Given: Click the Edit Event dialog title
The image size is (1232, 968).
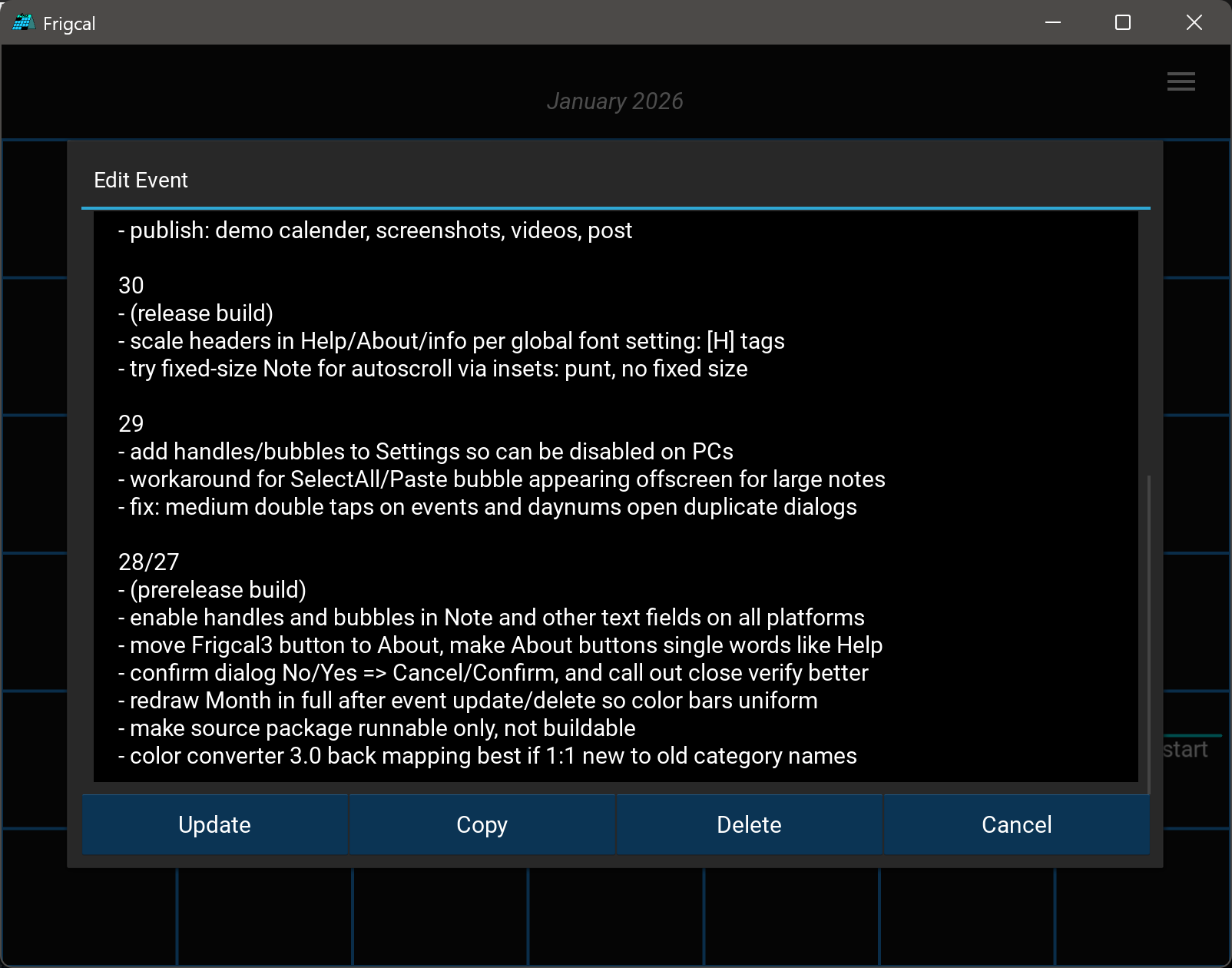Looking at the screenshot, I should pos(141,181).
